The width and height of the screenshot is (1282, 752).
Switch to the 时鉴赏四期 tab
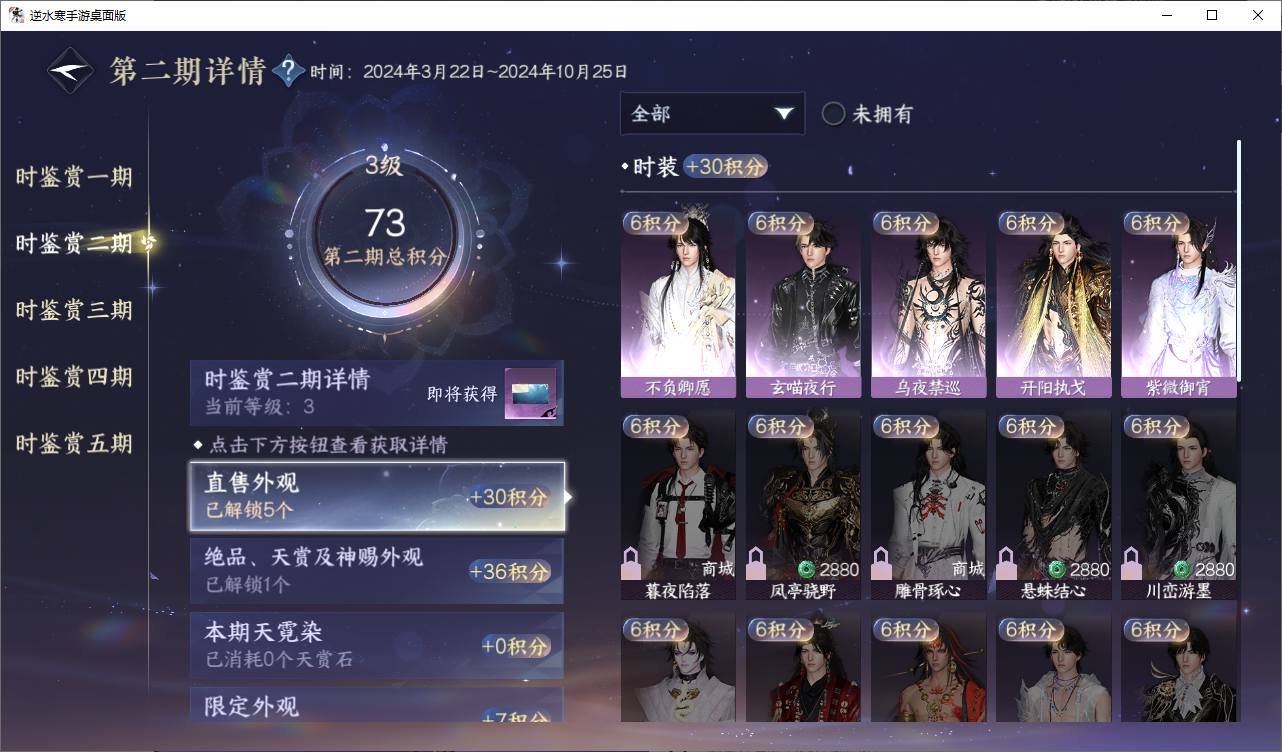[75, 377]
